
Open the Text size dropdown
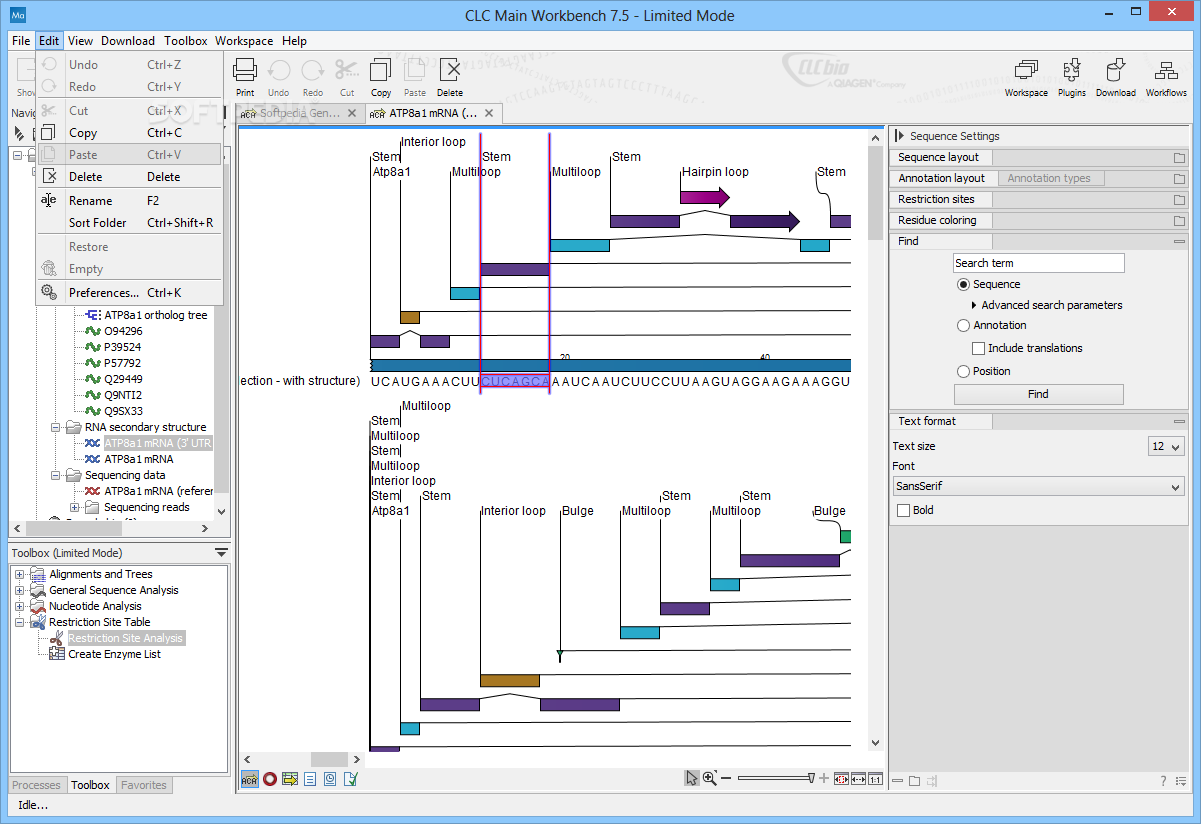pyautogui.click(x=1166, y=446)
